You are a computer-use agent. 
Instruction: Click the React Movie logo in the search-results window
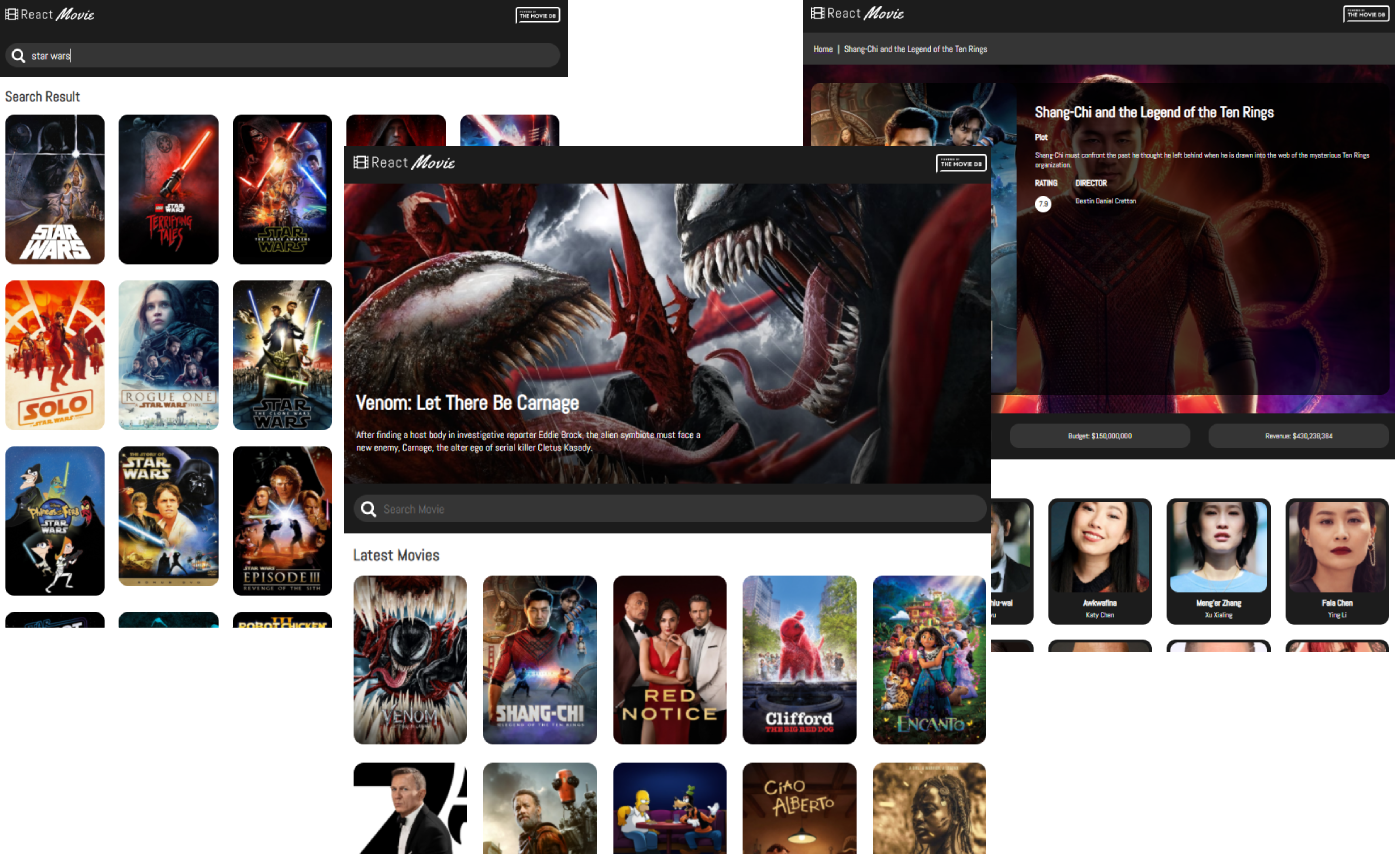(x=50, y=14)
